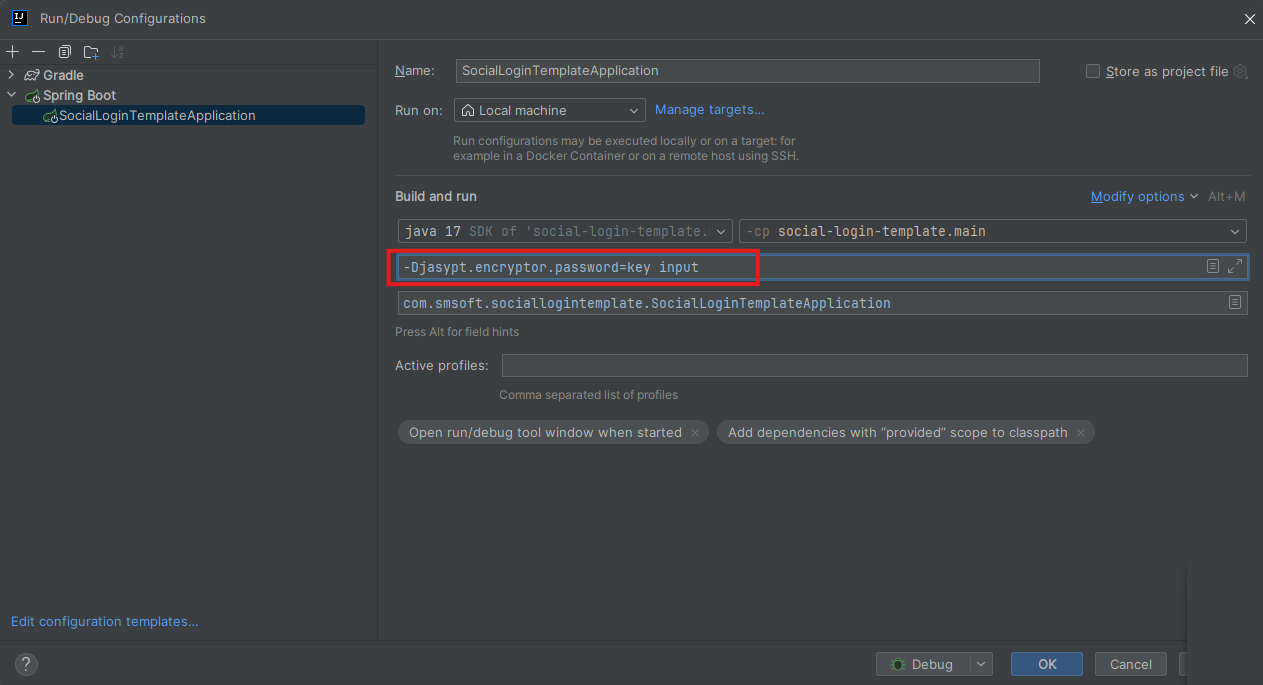Open the Store as project file gear settings

pos(1241,71)
